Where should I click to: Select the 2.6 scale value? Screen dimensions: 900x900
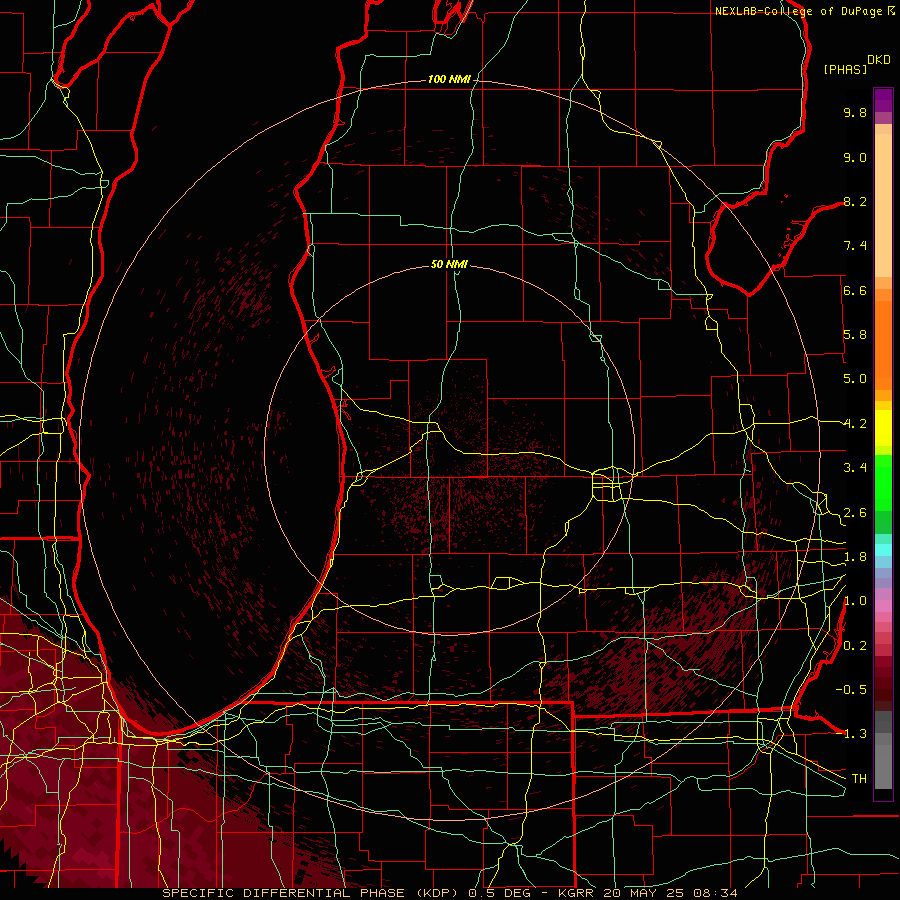[855, 513]
